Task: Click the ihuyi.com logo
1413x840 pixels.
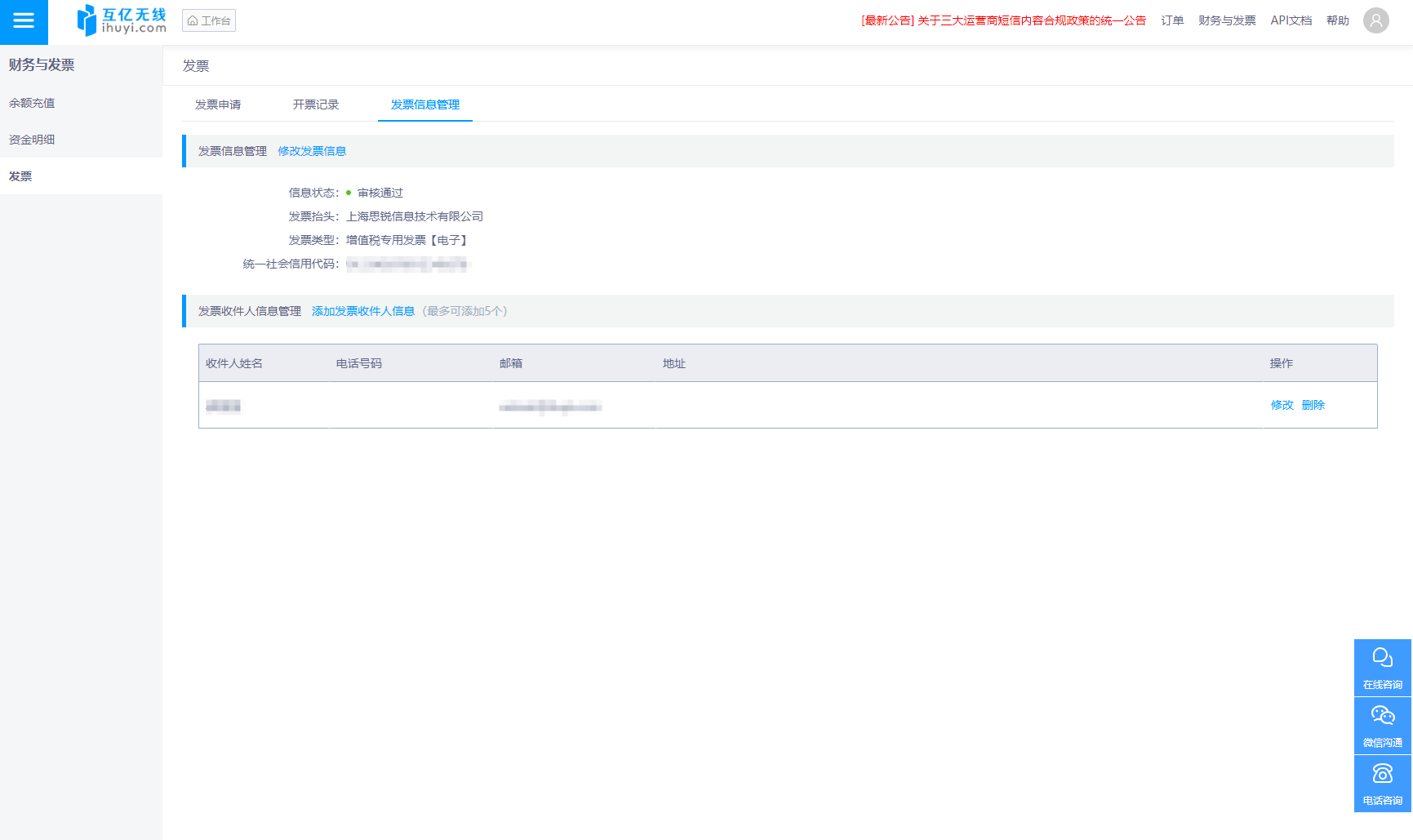Action: (121, 20)
